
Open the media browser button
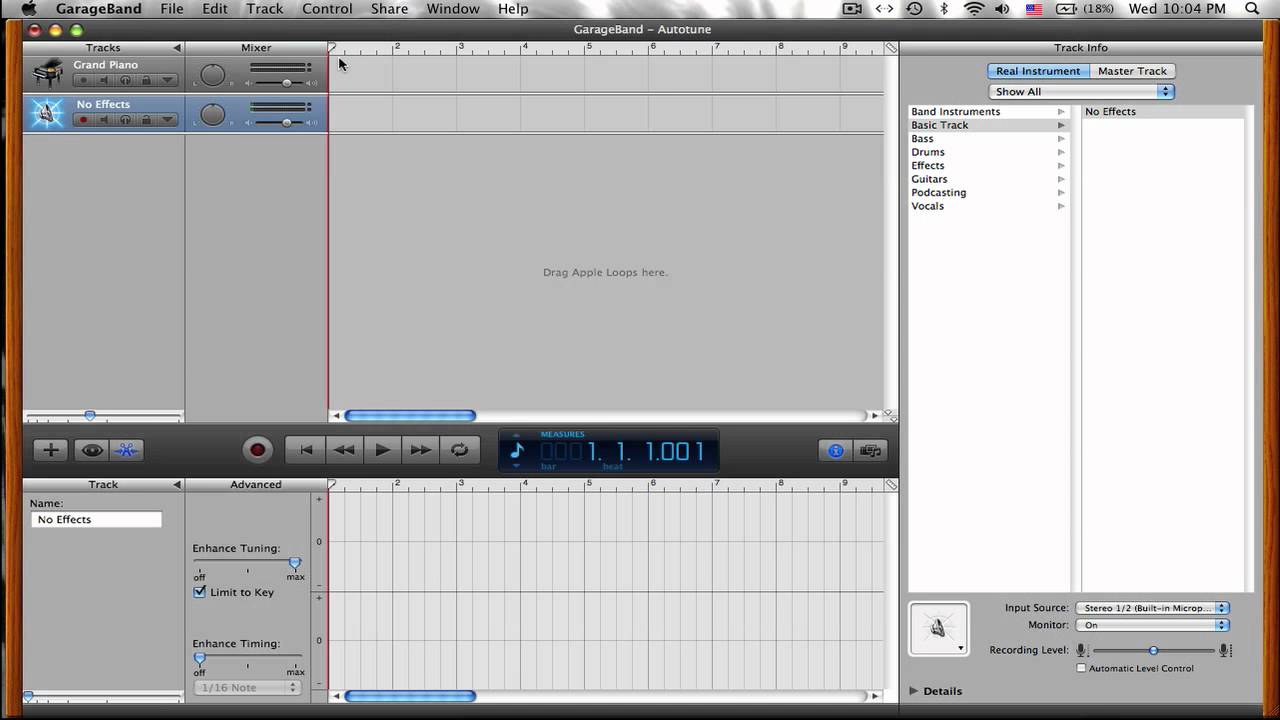pyautogui.click(x=870, y=451)
